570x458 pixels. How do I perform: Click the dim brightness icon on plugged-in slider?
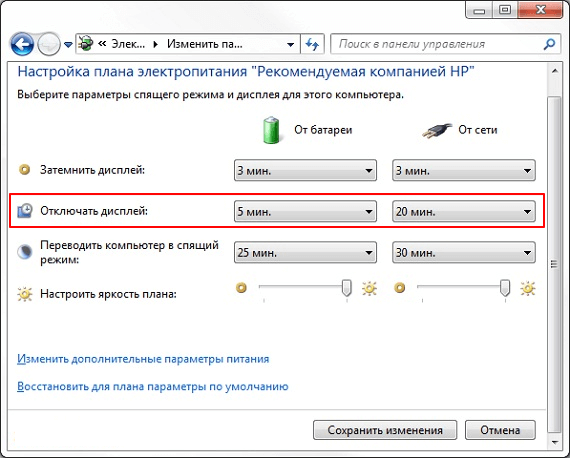399,288
